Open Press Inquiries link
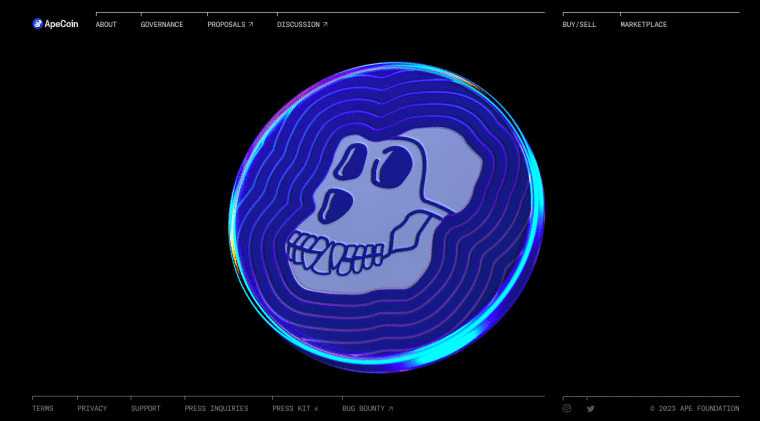Image resolution: width=760 pixels, height=421 pixels. click(216, 408)
